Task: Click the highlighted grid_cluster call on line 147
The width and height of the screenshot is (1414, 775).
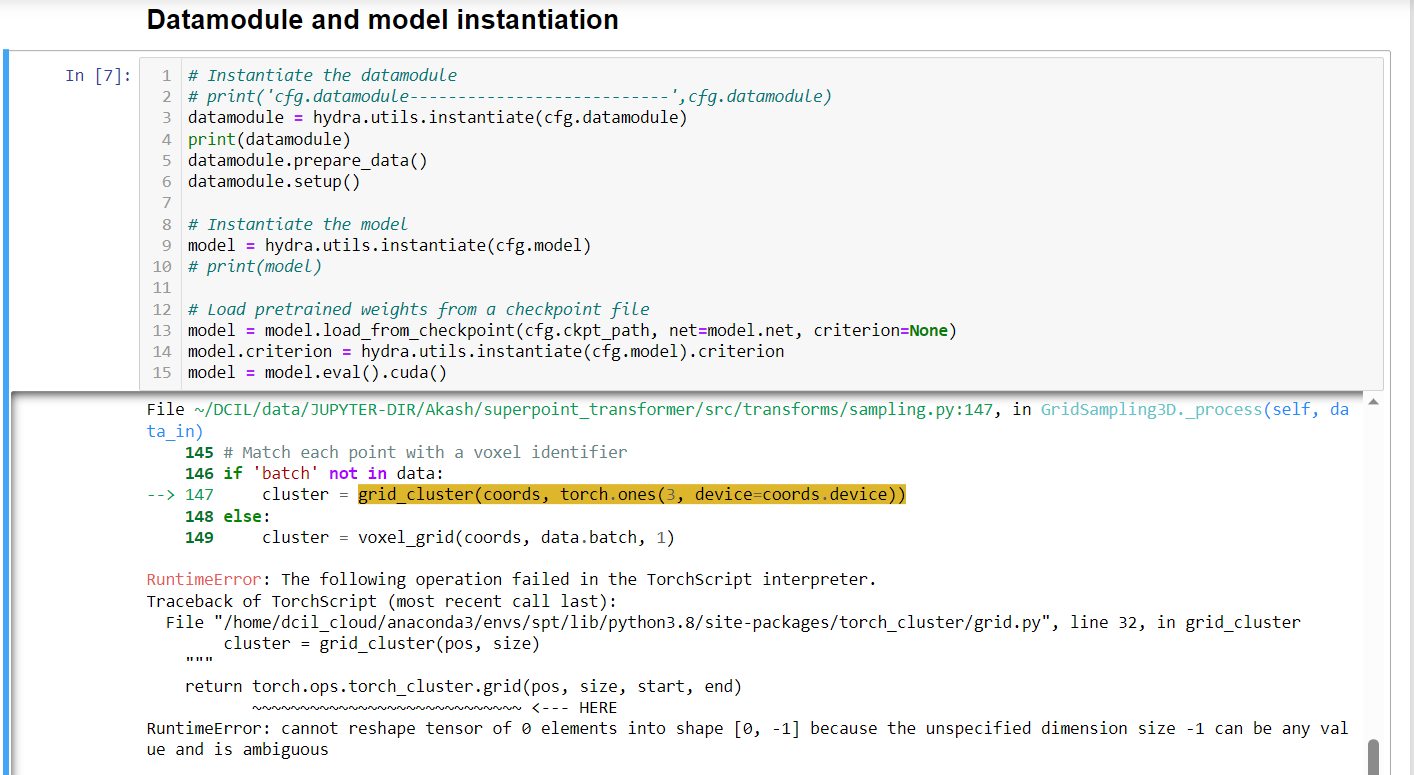Action: tap(631, 493)
